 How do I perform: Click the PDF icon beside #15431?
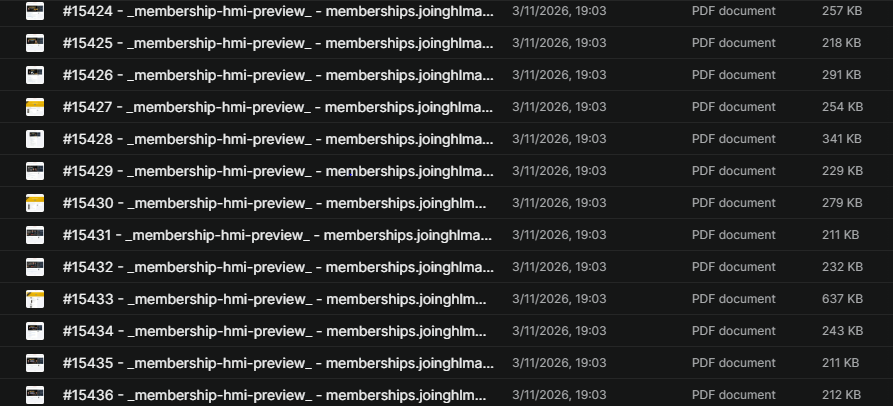tap(35, 235)
